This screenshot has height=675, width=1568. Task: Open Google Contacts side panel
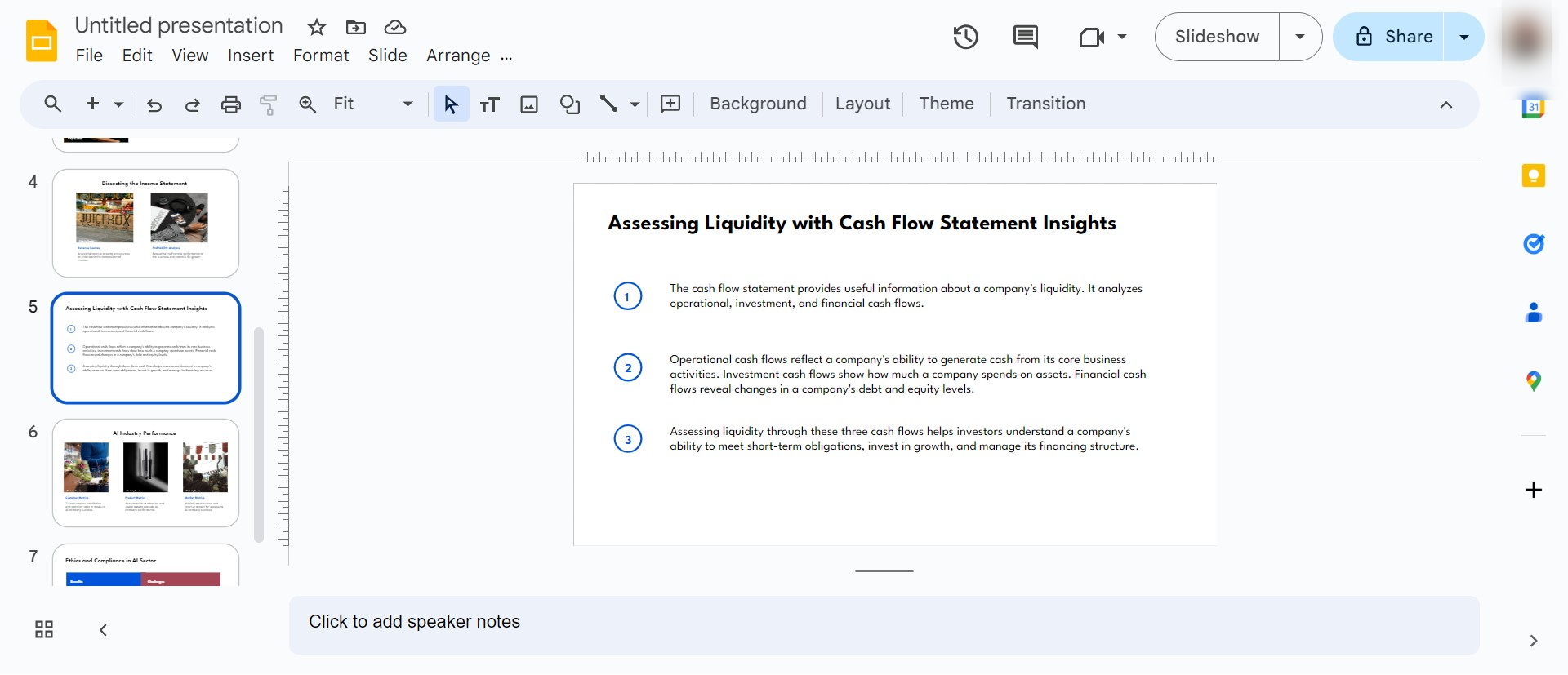[1534, 313]
